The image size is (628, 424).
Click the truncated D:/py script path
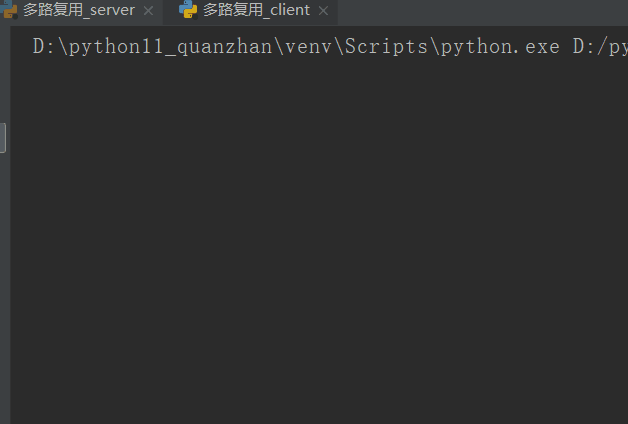(x=600, y=47)
